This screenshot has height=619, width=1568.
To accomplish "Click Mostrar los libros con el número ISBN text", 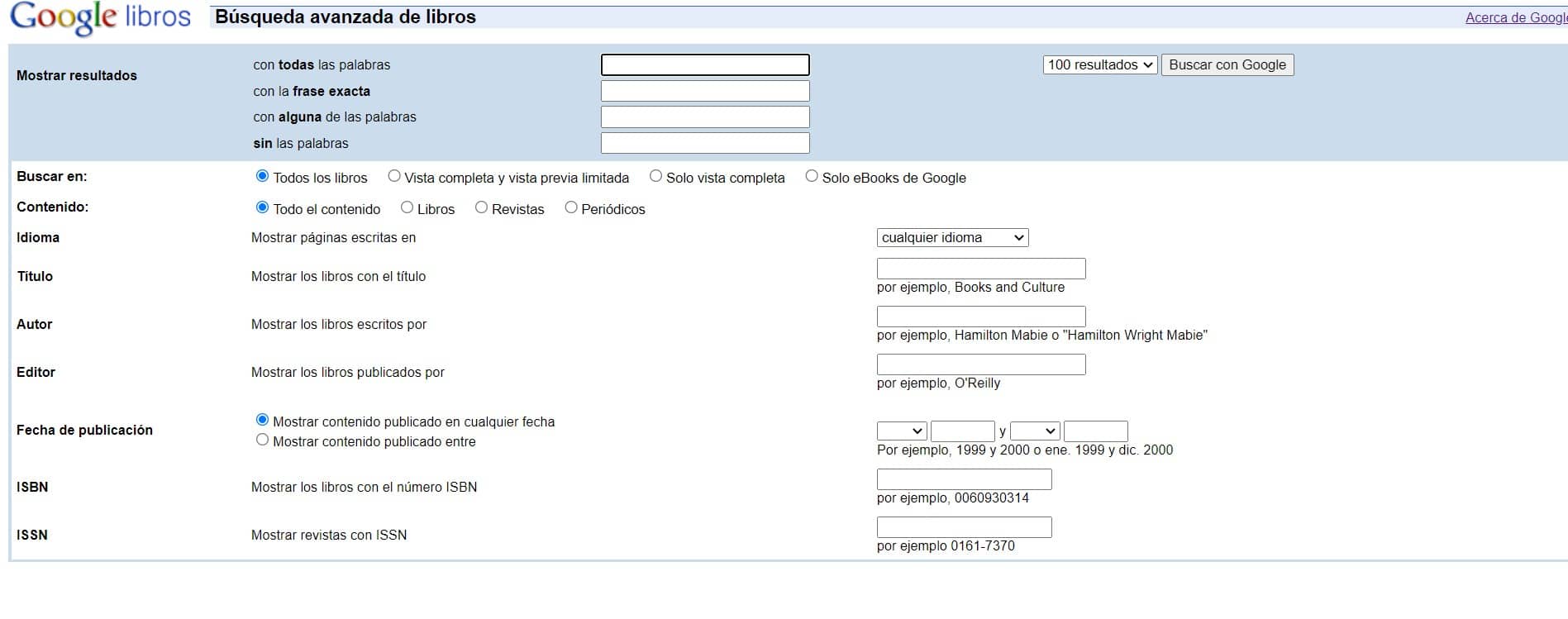I will pyautogui.click(x=364, y=487).
